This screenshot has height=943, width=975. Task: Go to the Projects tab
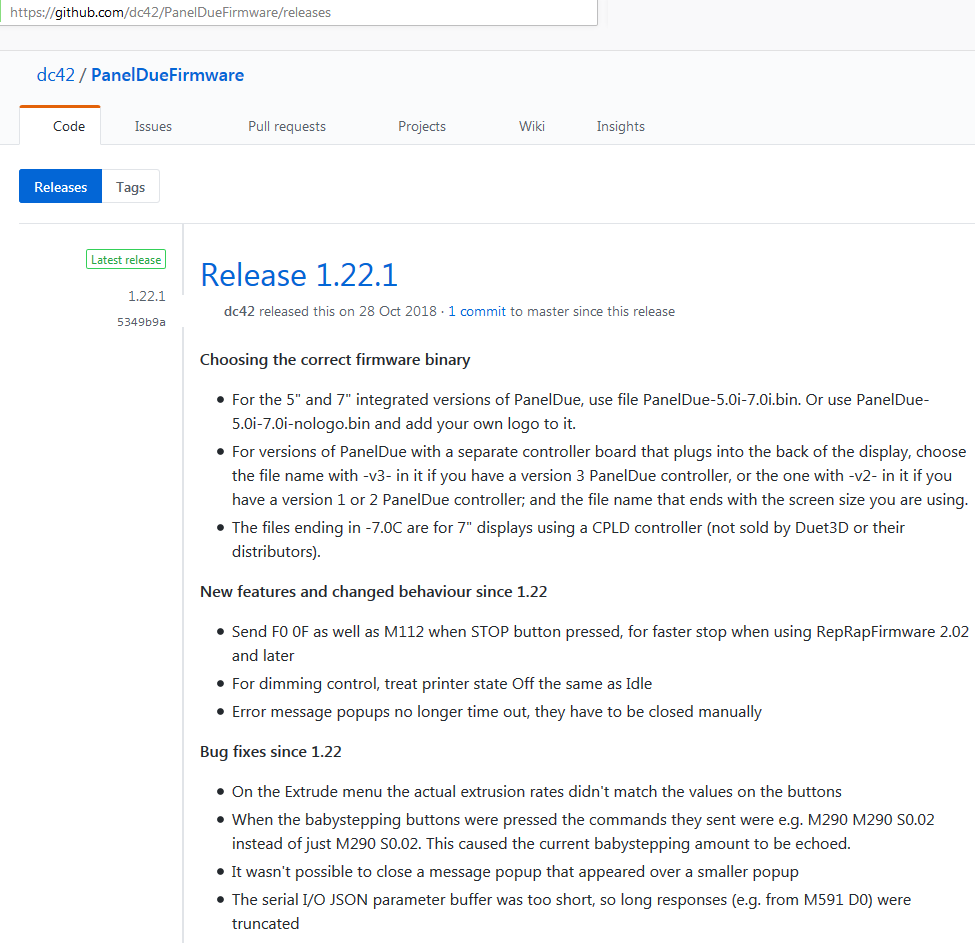(422, 126)
